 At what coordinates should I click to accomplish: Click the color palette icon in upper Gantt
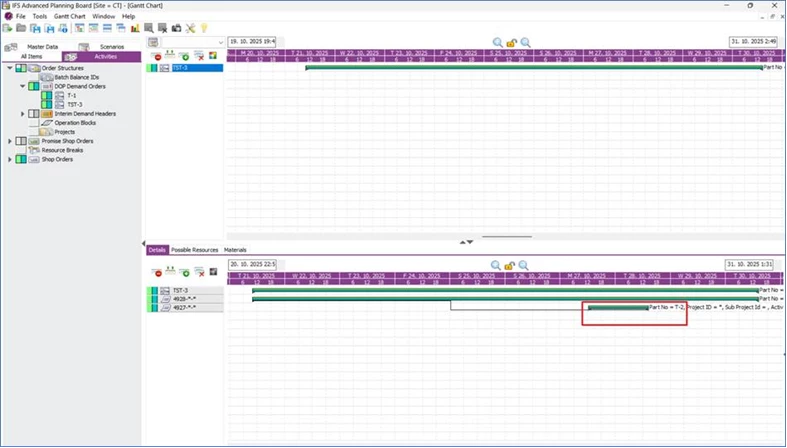pos(213,55)
